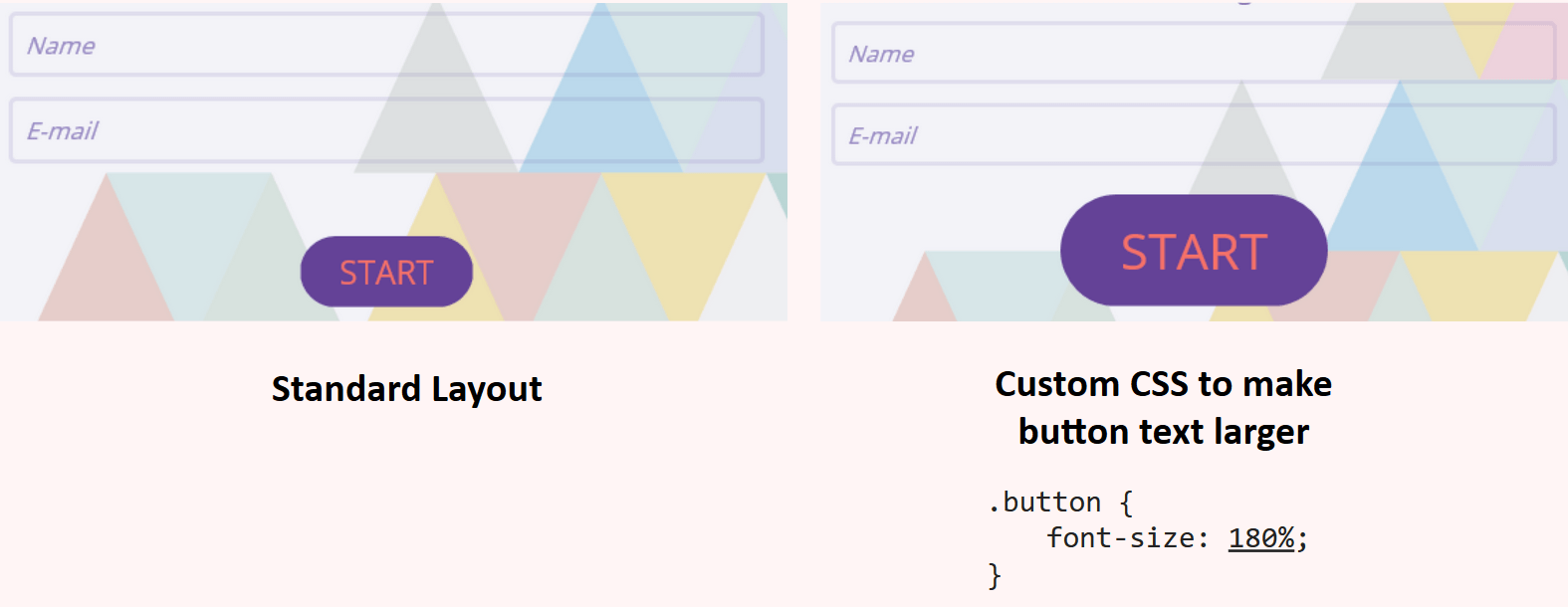Click the Name field in the Standard Layout
The image size is (1568, 607).
388,45
